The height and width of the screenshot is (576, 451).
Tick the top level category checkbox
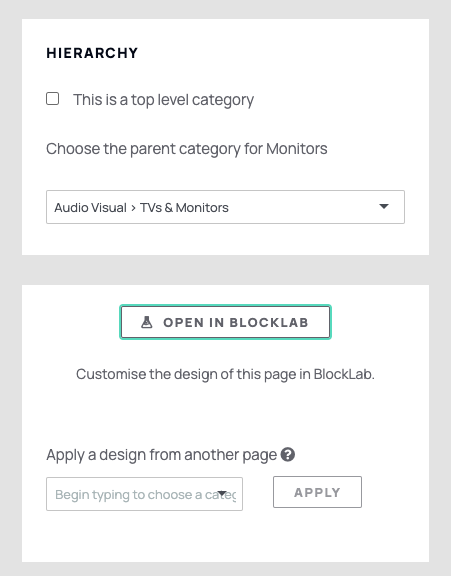(53, 99)
